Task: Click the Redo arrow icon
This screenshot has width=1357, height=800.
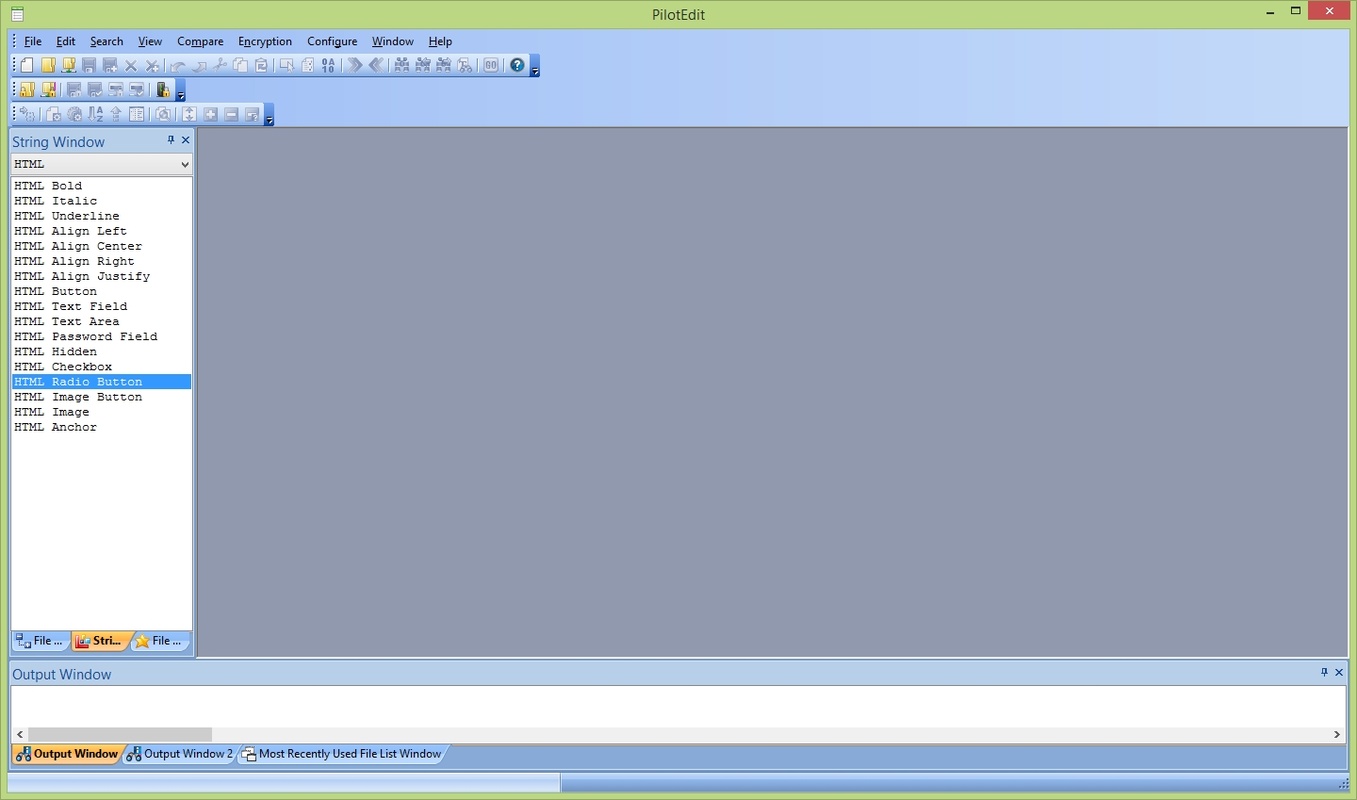Action: [x=199, y=65]
